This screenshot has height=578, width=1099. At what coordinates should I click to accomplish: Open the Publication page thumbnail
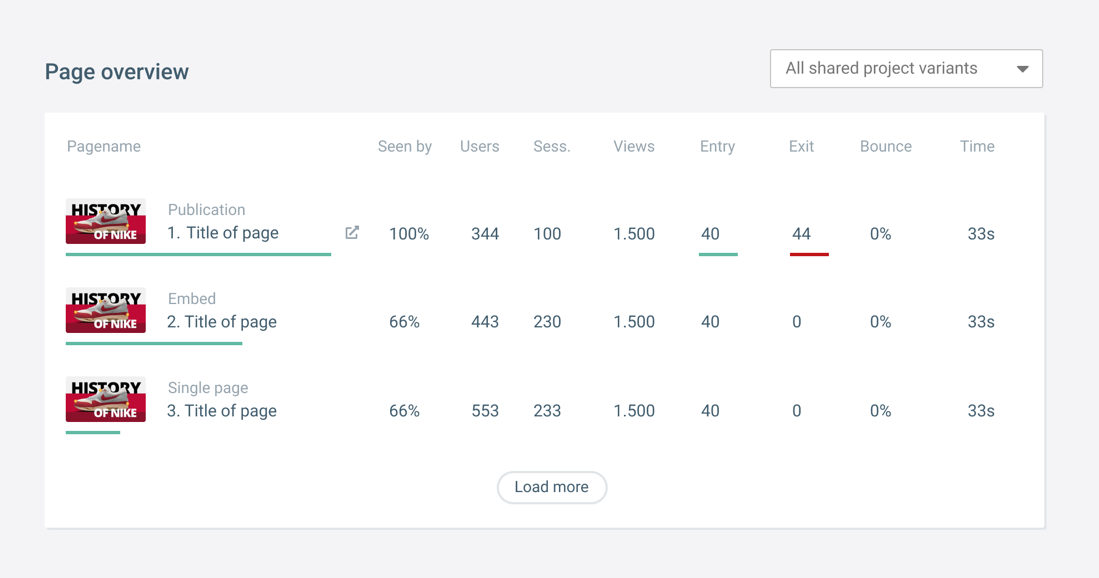pyautogui.click(x=106, y=221)
